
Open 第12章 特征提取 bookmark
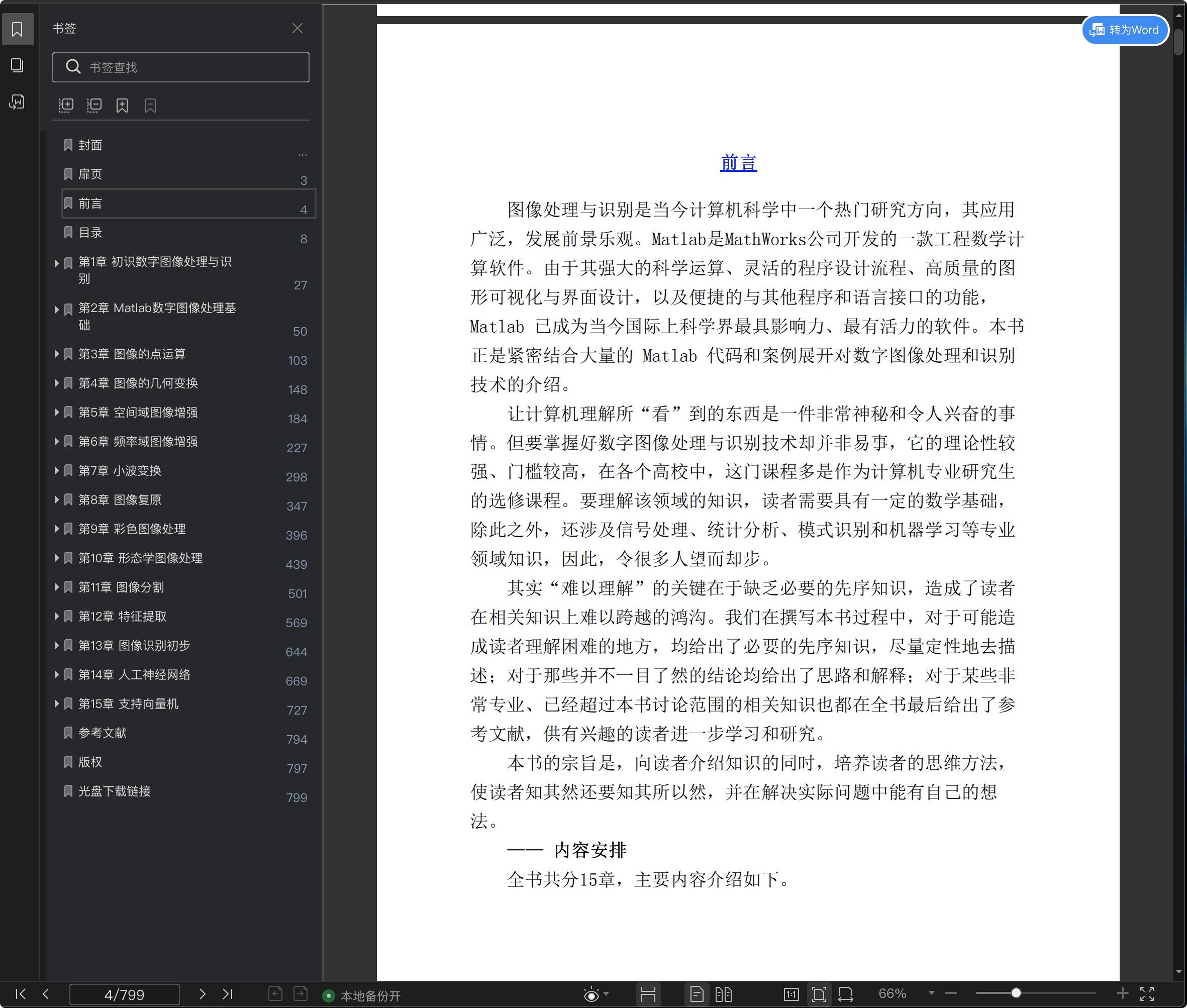(x=122, y=617)
